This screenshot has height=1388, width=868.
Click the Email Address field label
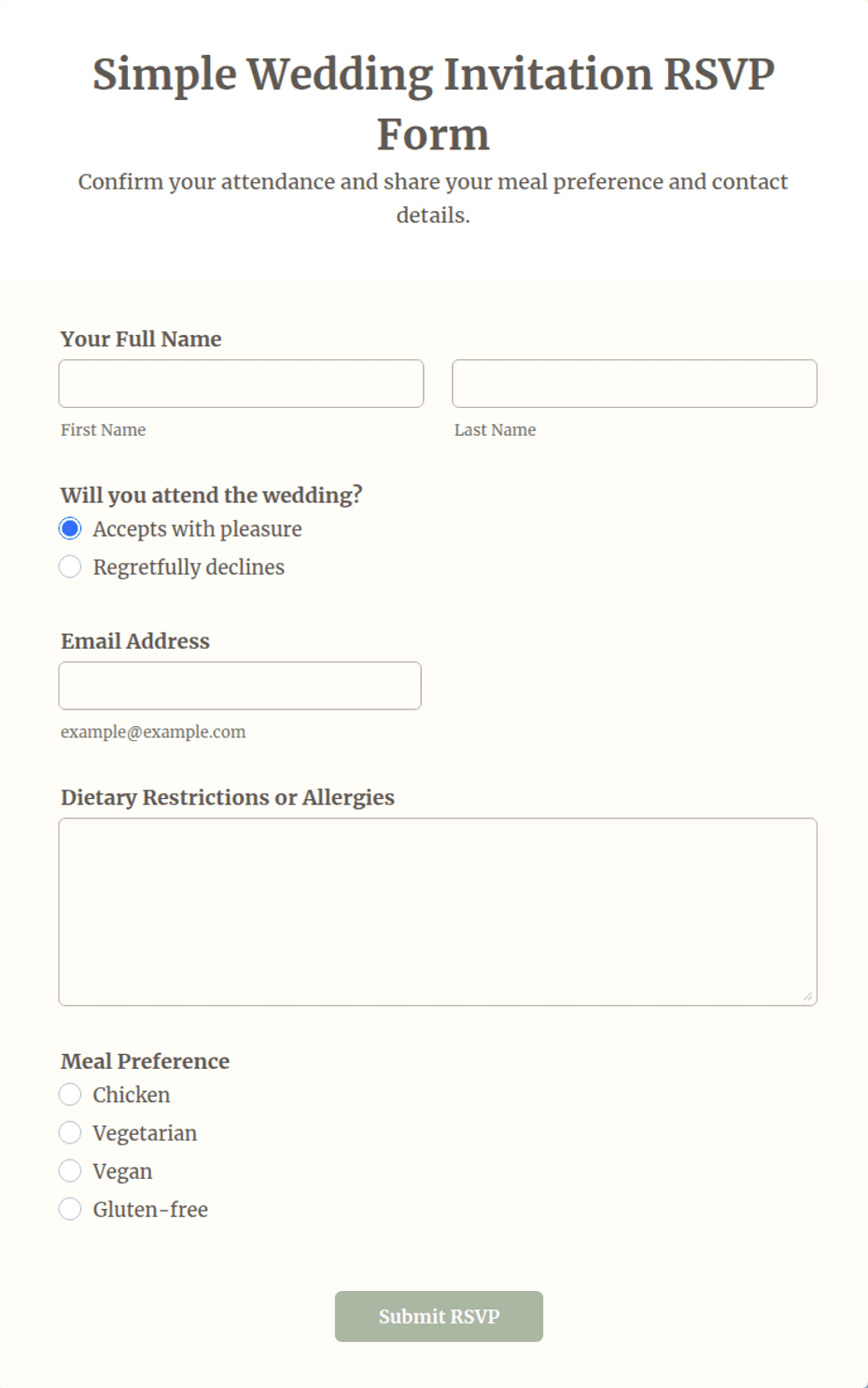pos(135,641)
